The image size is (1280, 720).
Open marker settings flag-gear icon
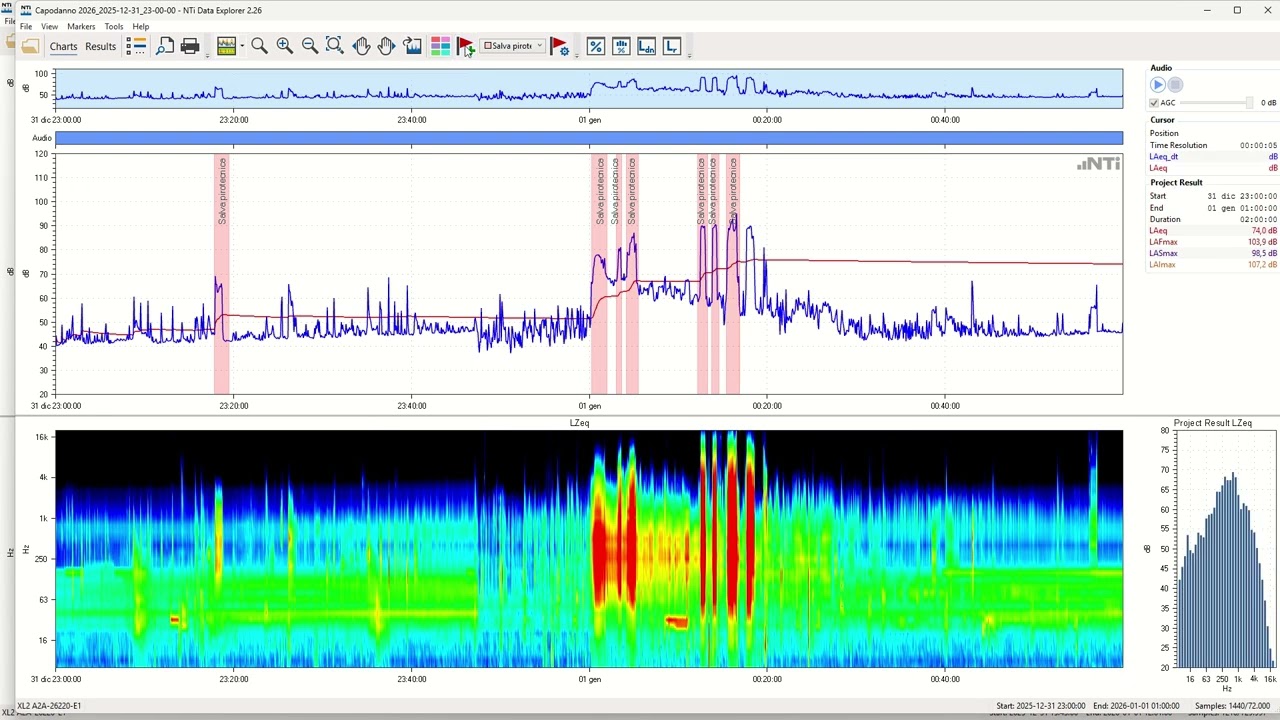560,46
